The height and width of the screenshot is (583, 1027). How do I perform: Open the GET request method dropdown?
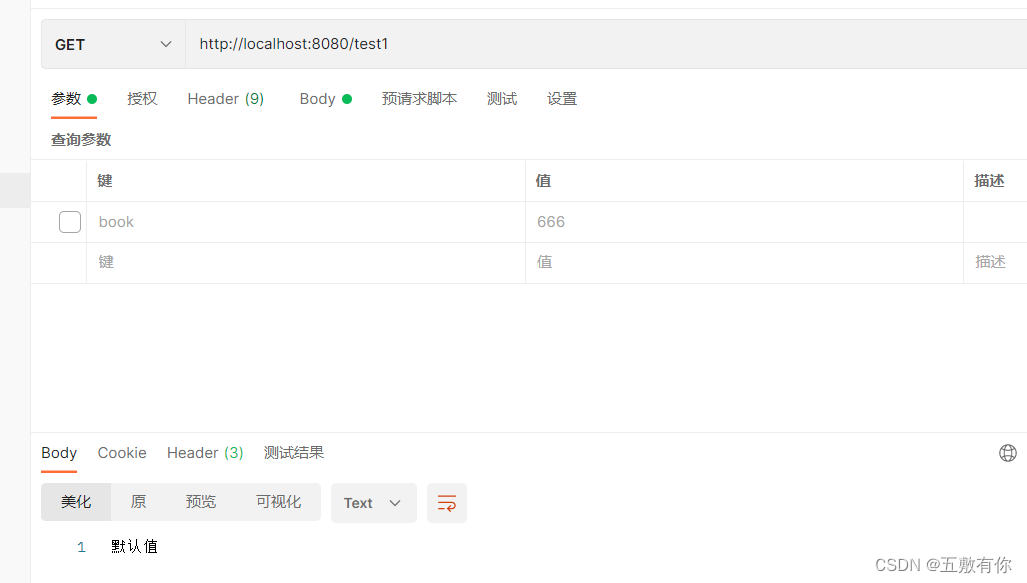pos(112,44)
